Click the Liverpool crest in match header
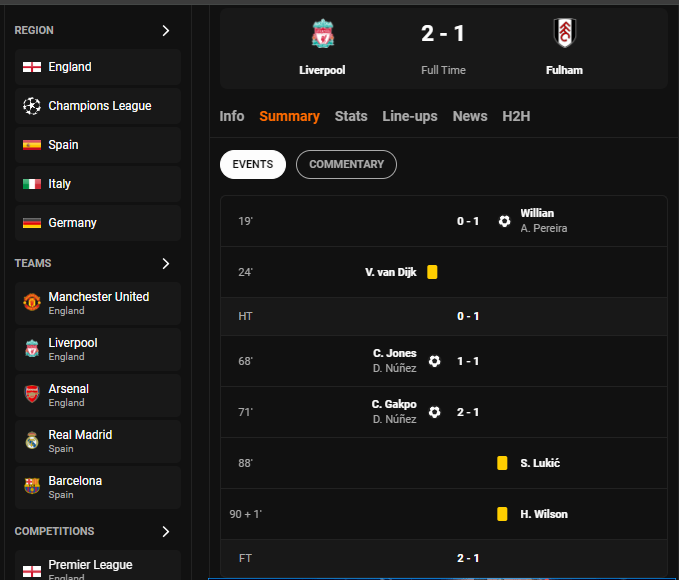 pos(322,34)
